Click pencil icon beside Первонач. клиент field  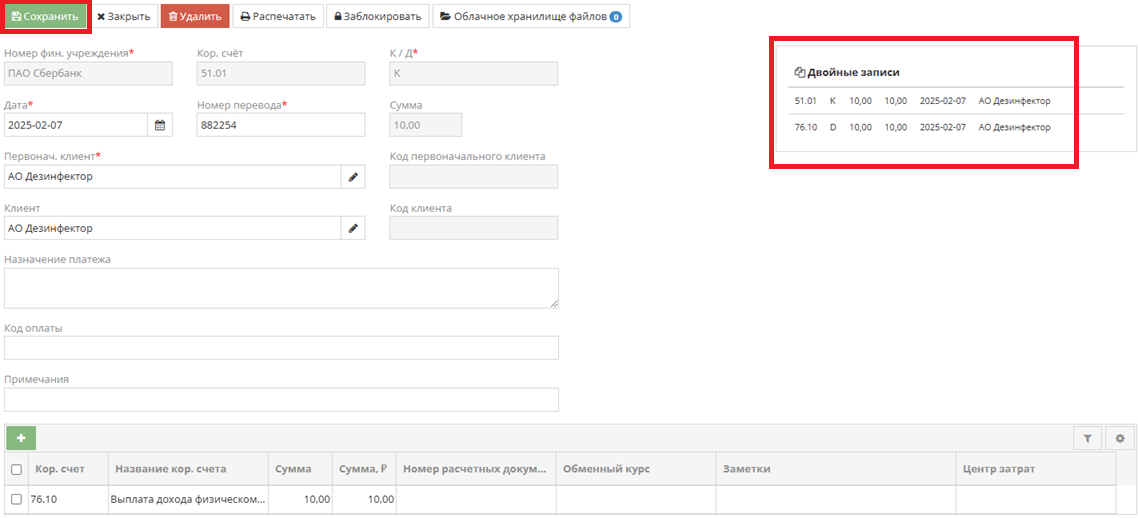coord(352,177)
